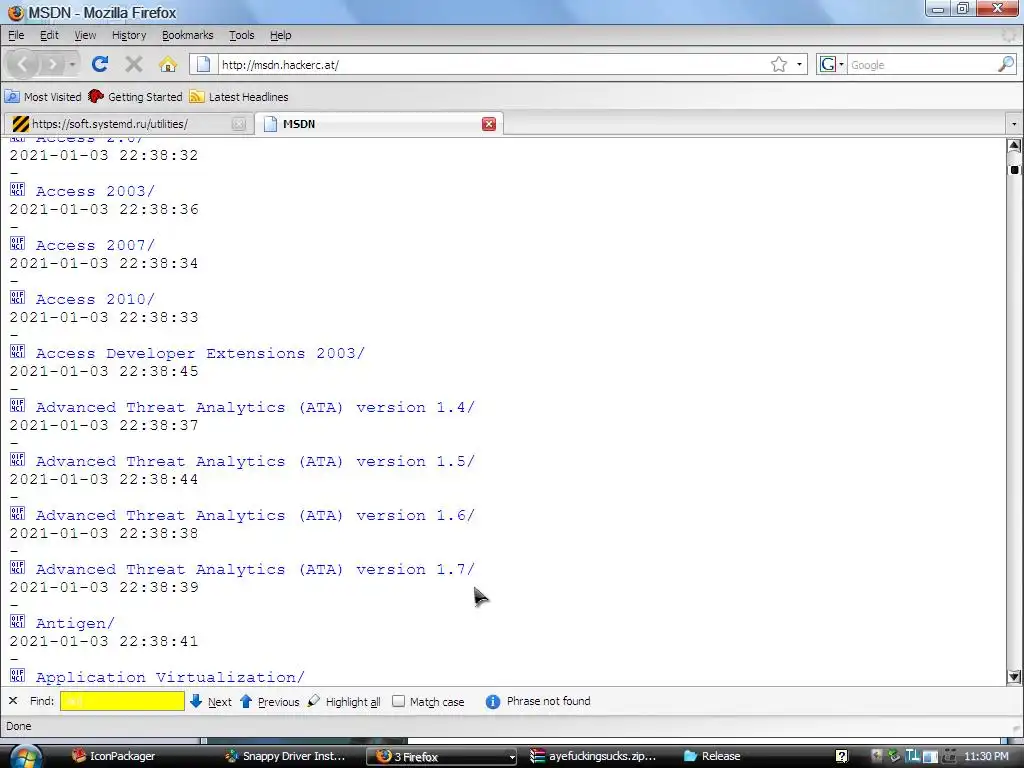Click the Stop loading button

134,64
